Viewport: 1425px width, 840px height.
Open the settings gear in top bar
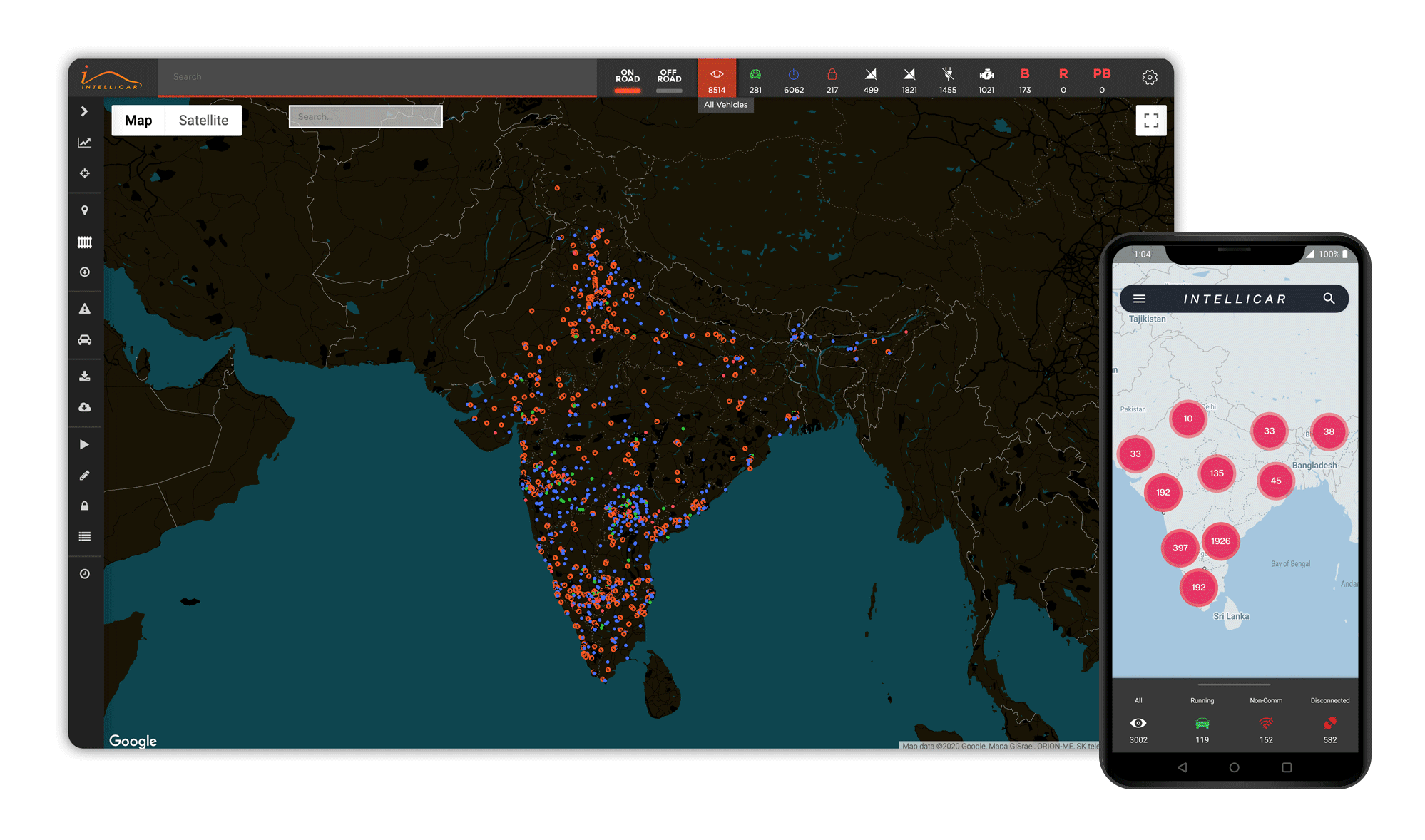[x=1150, y=77]
